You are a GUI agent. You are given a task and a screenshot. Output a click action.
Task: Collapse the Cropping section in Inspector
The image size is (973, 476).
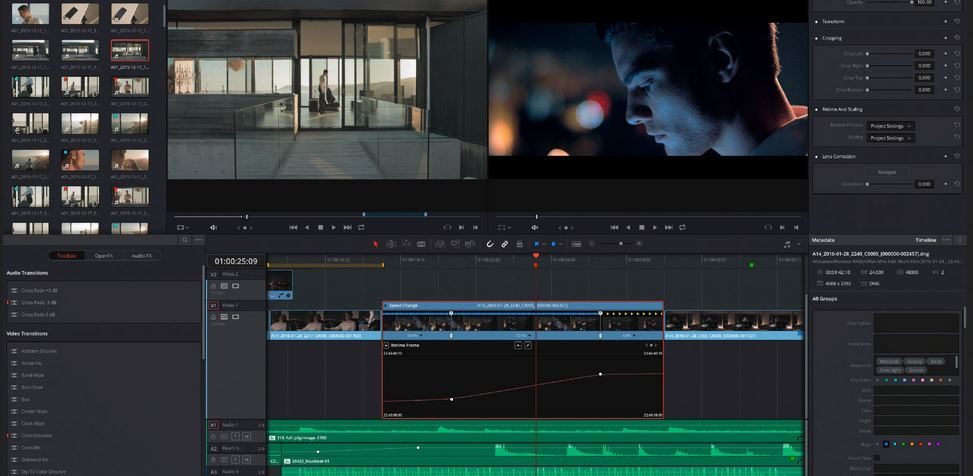831,38
